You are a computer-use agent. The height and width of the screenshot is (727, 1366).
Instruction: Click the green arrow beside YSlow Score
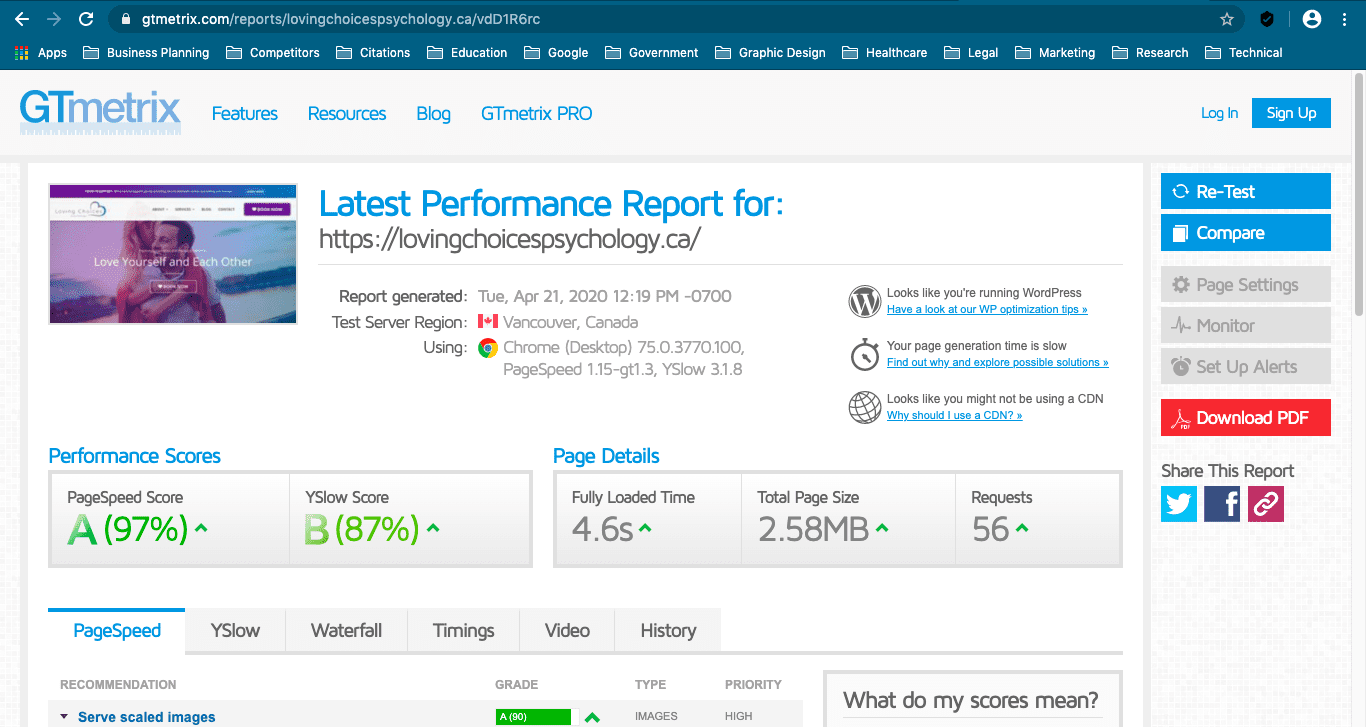(433, 528)
